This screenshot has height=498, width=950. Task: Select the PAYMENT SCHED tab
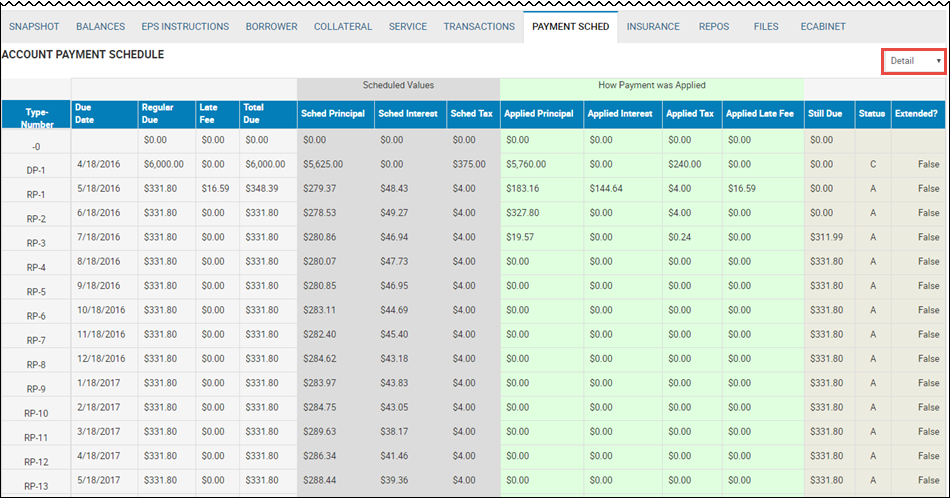point(571,27)
